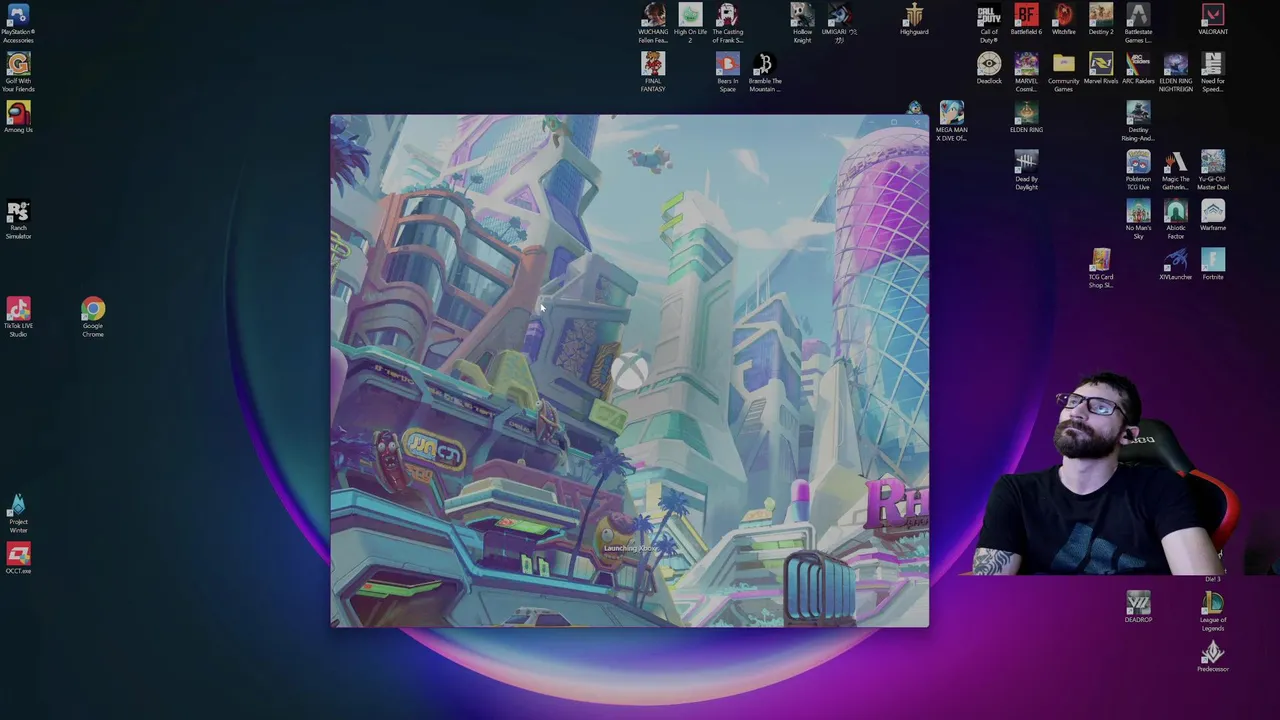Click Magic The Gathering Arena shortcut

pyautogui.click(x=1175, y=170)
